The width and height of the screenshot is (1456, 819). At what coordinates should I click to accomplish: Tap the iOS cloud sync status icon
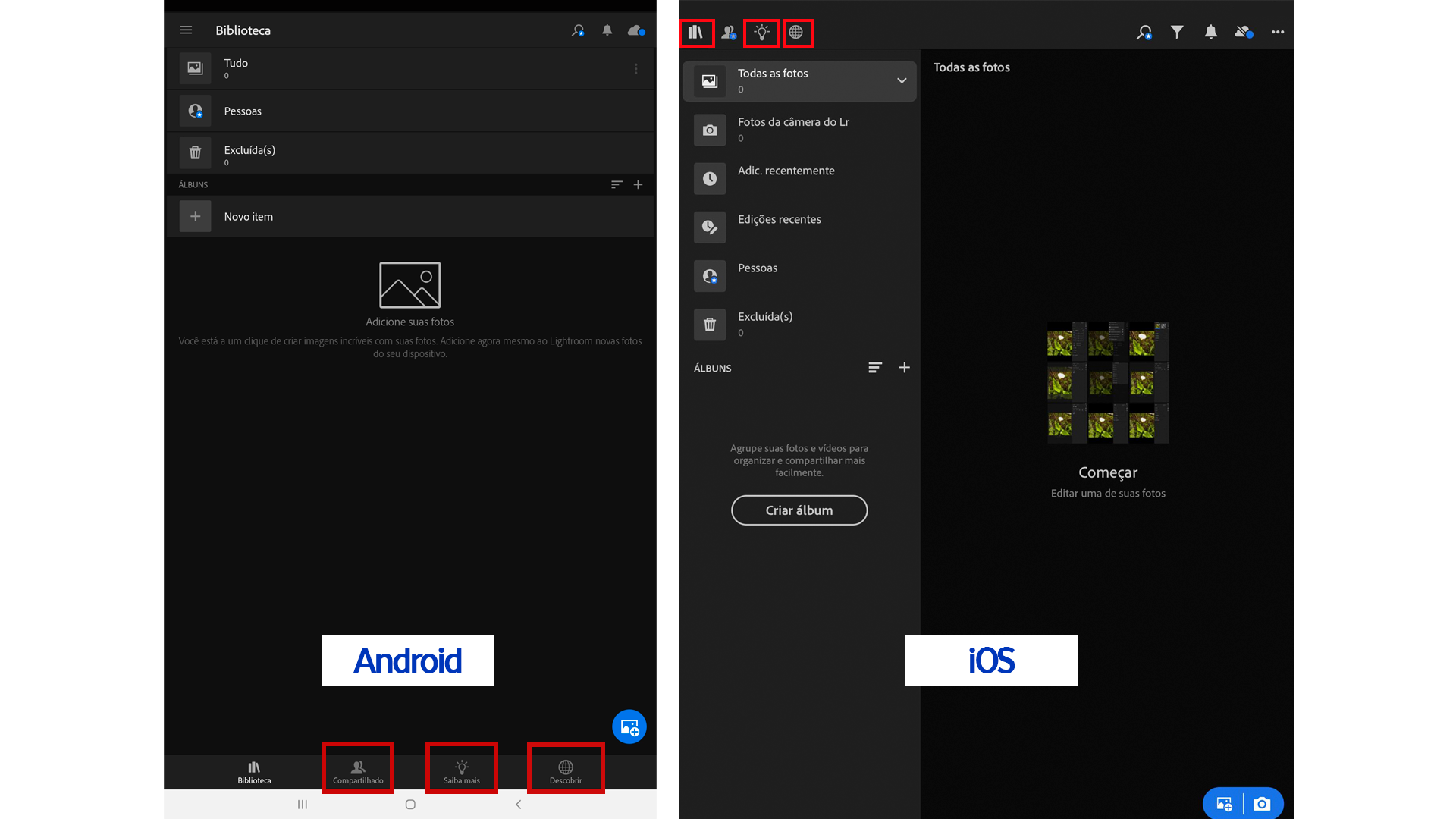[x=1244, y=32]
